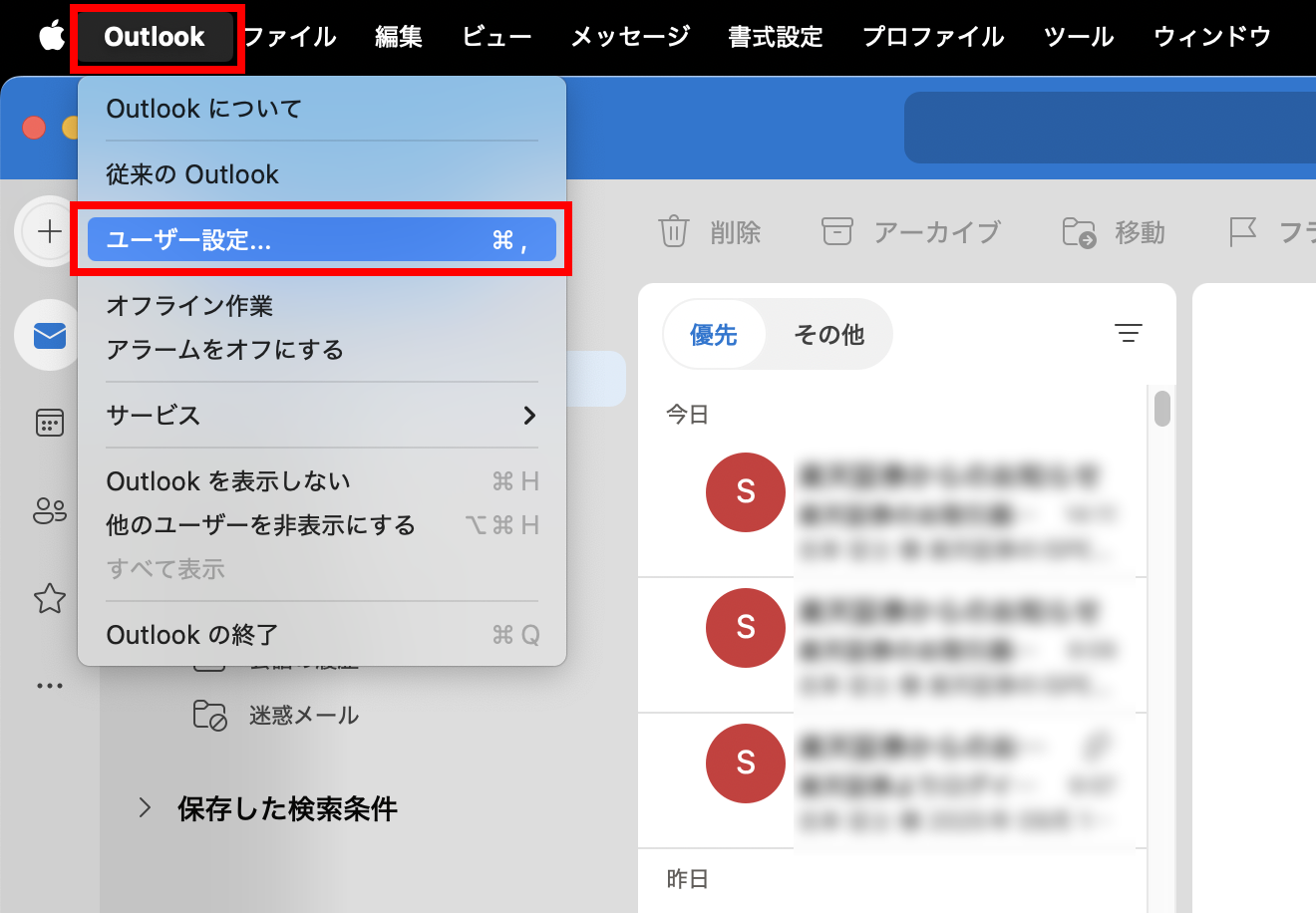Switch to the その他 other tab
1316x913 pixels.
tap(828, 335)
